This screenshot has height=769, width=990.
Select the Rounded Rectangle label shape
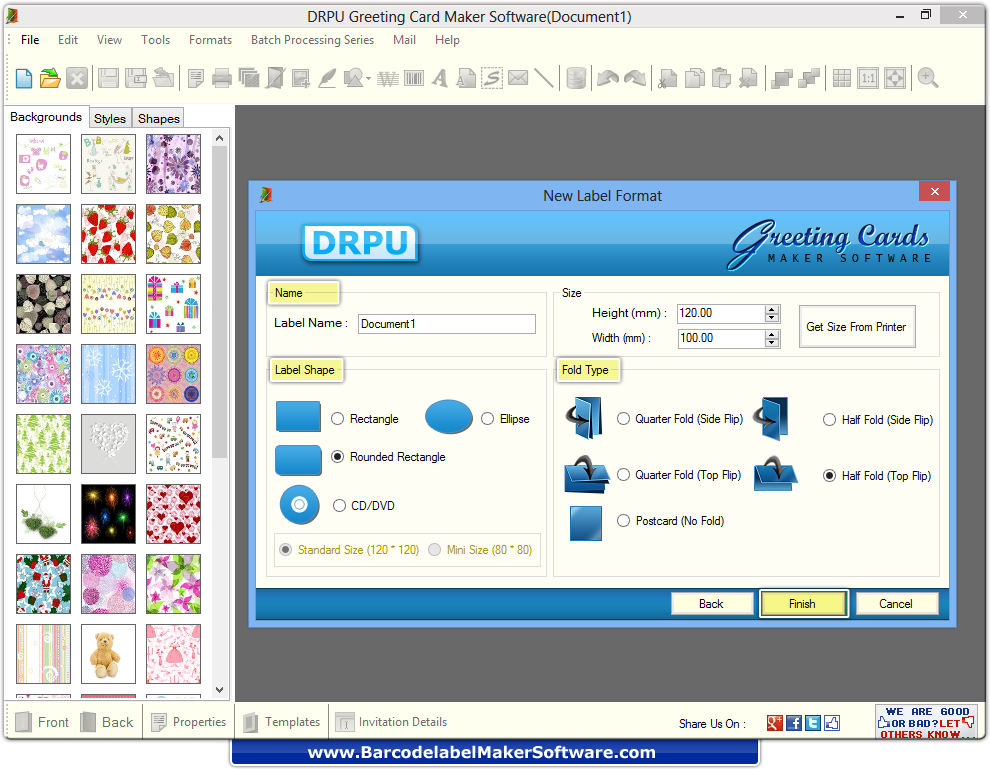(337, 457)
